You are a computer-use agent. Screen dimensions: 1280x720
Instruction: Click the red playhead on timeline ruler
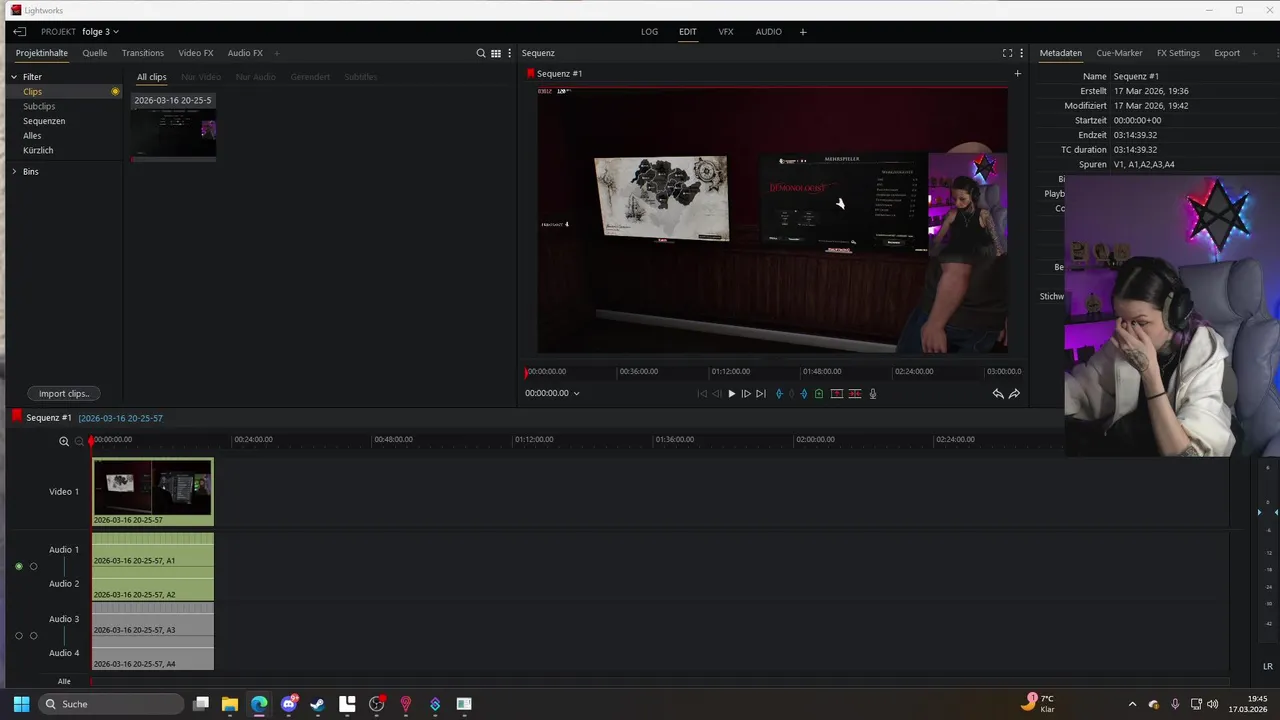click(92, 441)
